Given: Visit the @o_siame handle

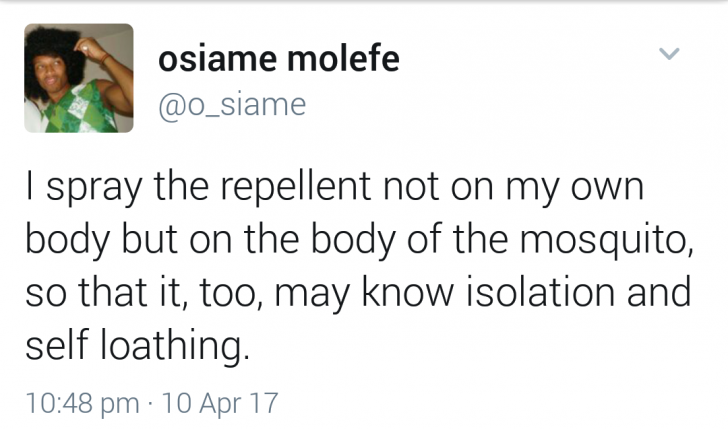Looking at the screenshot, I should [x=232, y=106].
